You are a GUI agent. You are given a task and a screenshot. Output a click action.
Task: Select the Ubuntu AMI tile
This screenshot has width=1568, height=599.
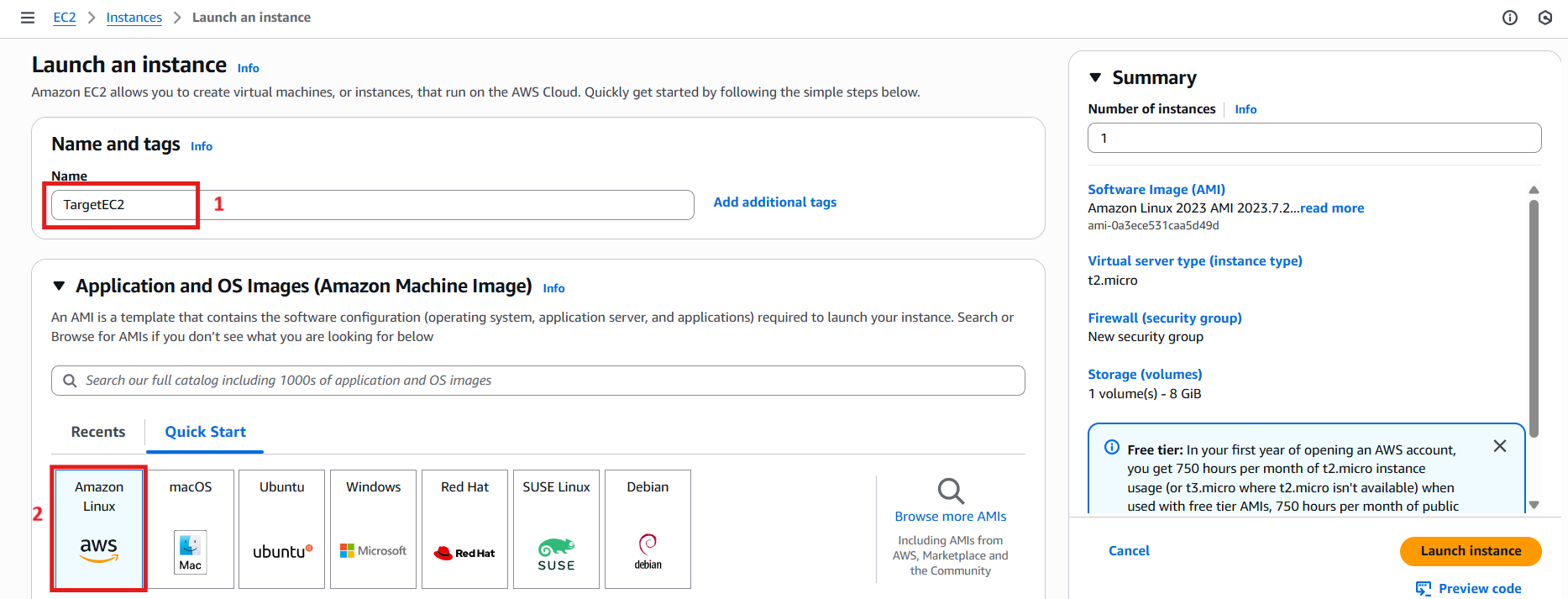click(x=282, y=529)
